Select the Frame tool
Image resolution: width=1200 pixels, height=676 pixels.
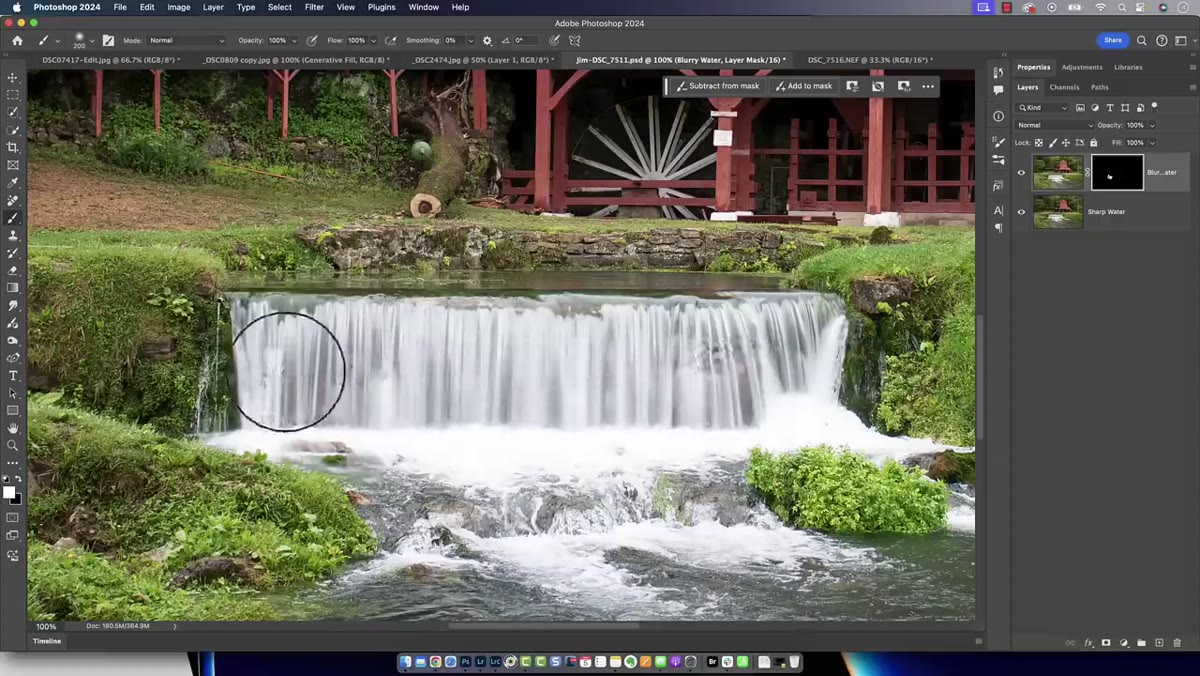click(x=13, y=165)
